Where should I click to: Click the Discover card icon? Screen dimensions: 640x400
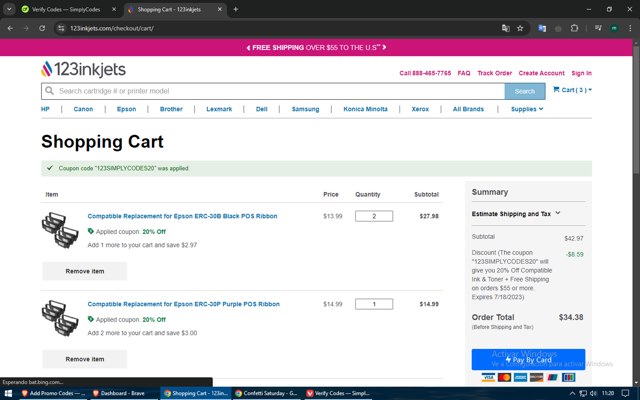536,378
